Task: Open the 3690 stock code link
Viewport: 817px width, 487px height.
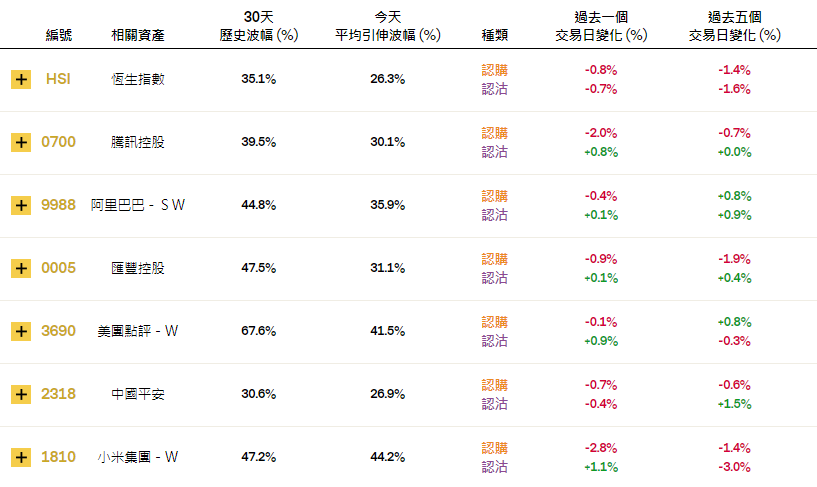Action: 58,331
